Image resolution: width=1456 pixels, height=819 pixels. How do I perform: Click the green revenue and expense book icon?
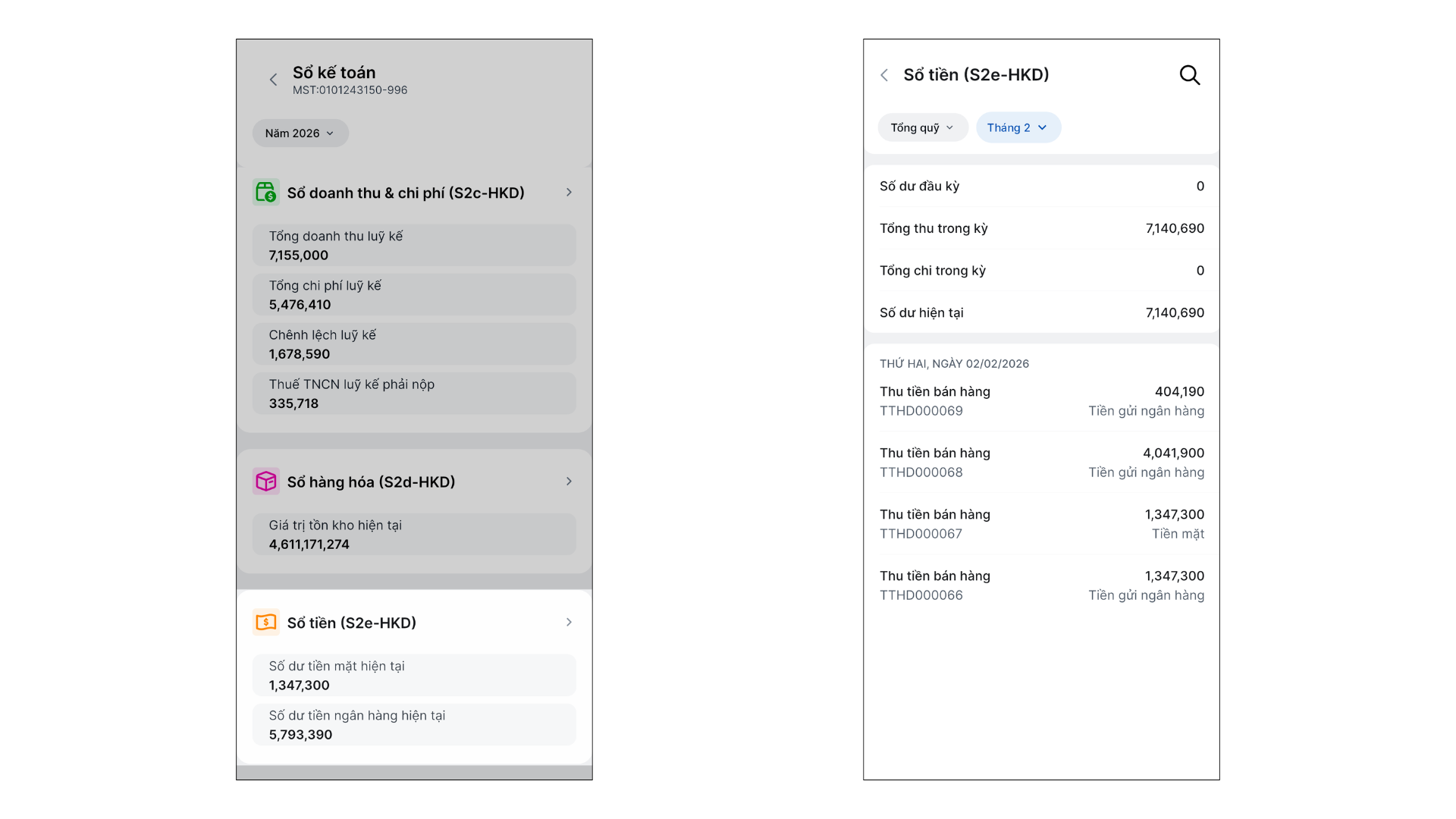tap(265, 193)
